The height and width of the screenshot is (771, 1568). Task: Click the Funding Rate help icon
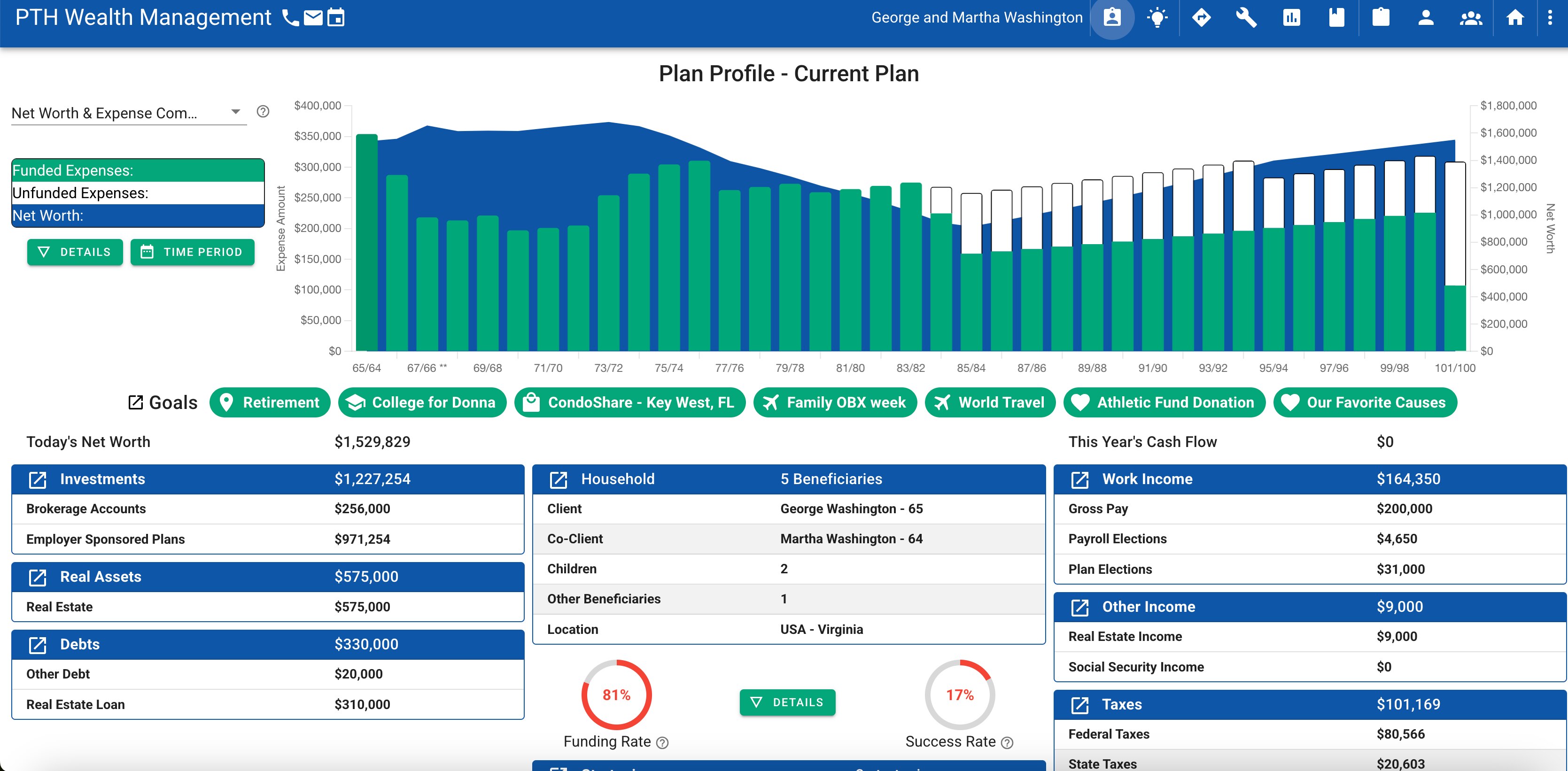point(663,742)
